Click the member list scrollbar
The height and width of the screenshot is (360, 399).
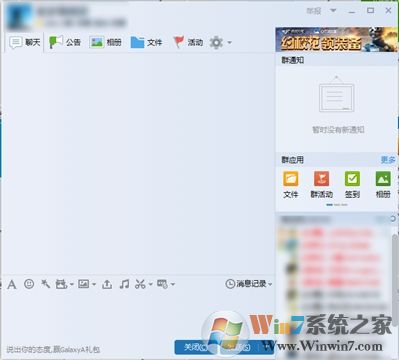[394, 280]
